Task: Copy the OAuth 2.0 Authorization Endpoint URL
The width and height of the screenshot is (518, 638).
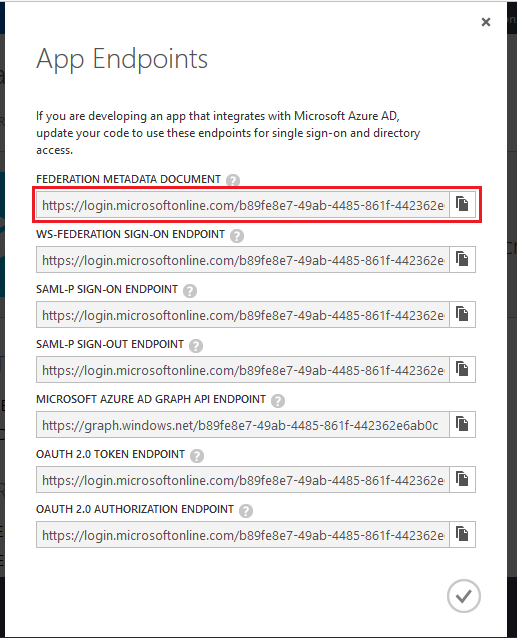Action: coord(463,534)
